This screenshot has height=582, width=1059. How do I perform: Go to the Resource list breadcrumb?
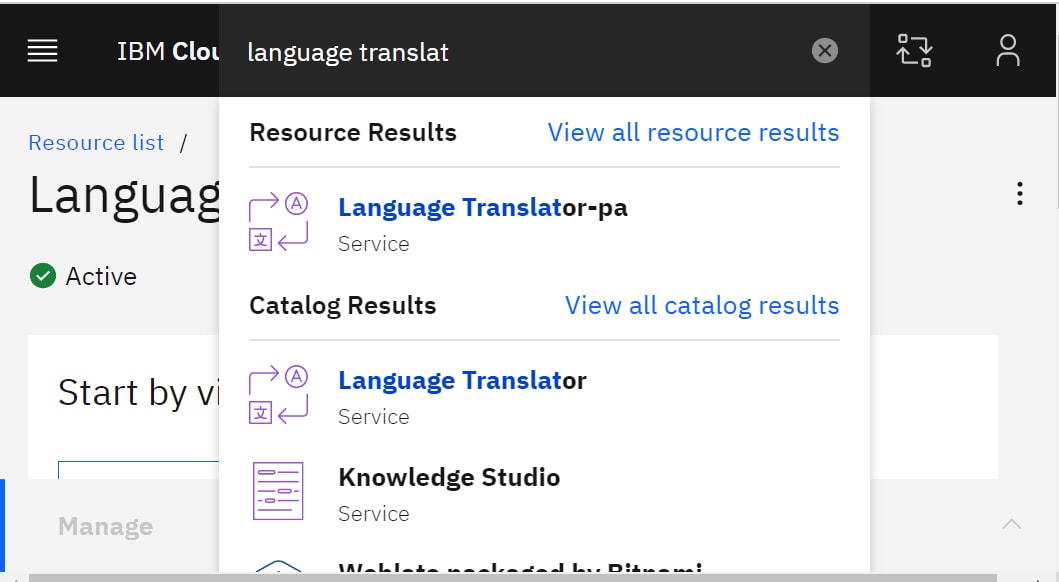point(96,142)
